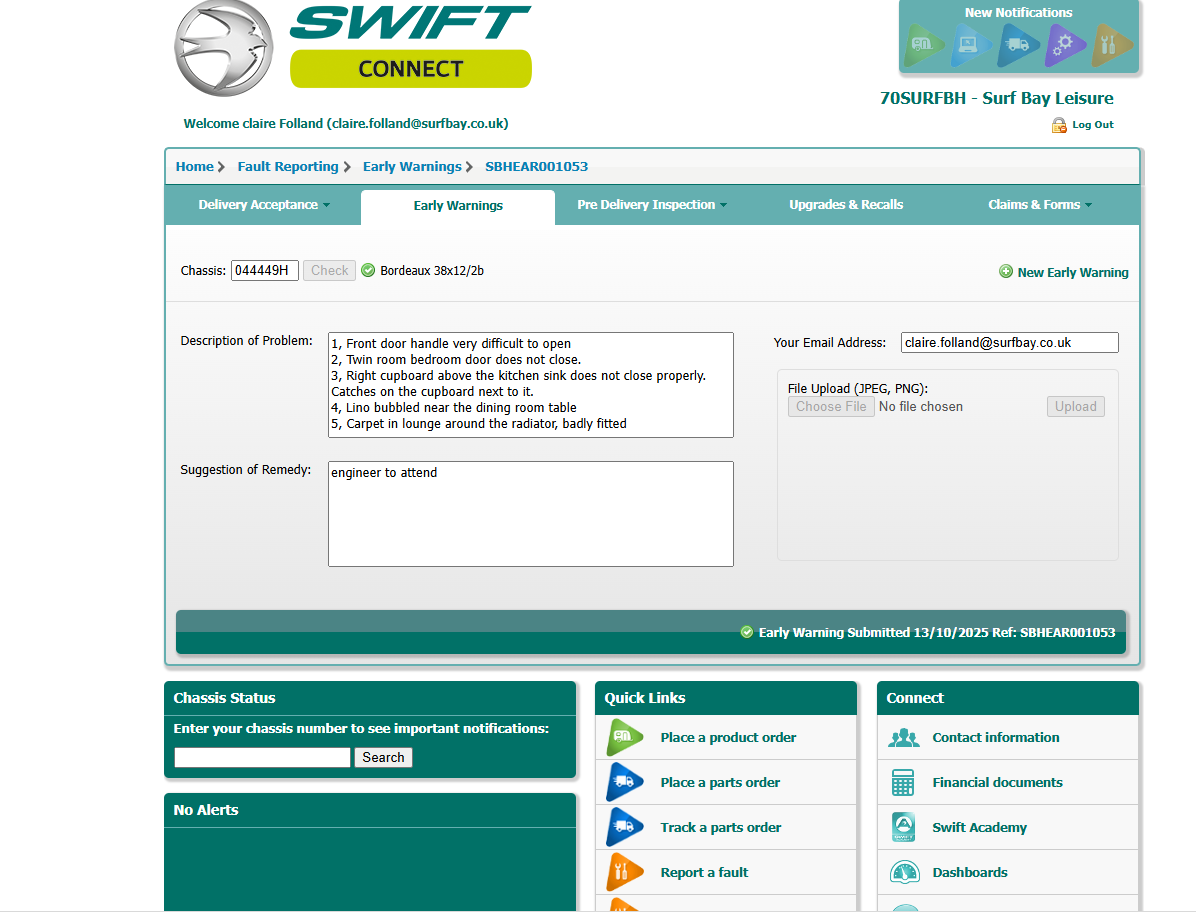Click the Check button next to Chassis

click(330, 271)
